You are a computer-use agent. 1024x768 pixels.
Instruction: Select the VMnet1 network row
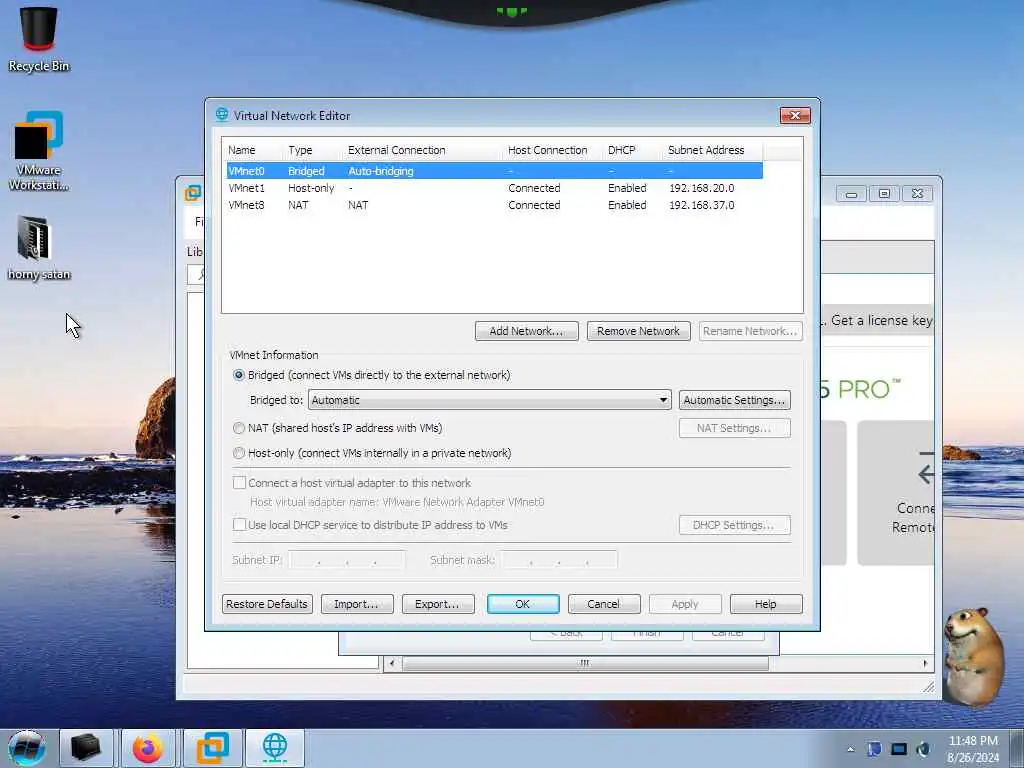(494, 188)
